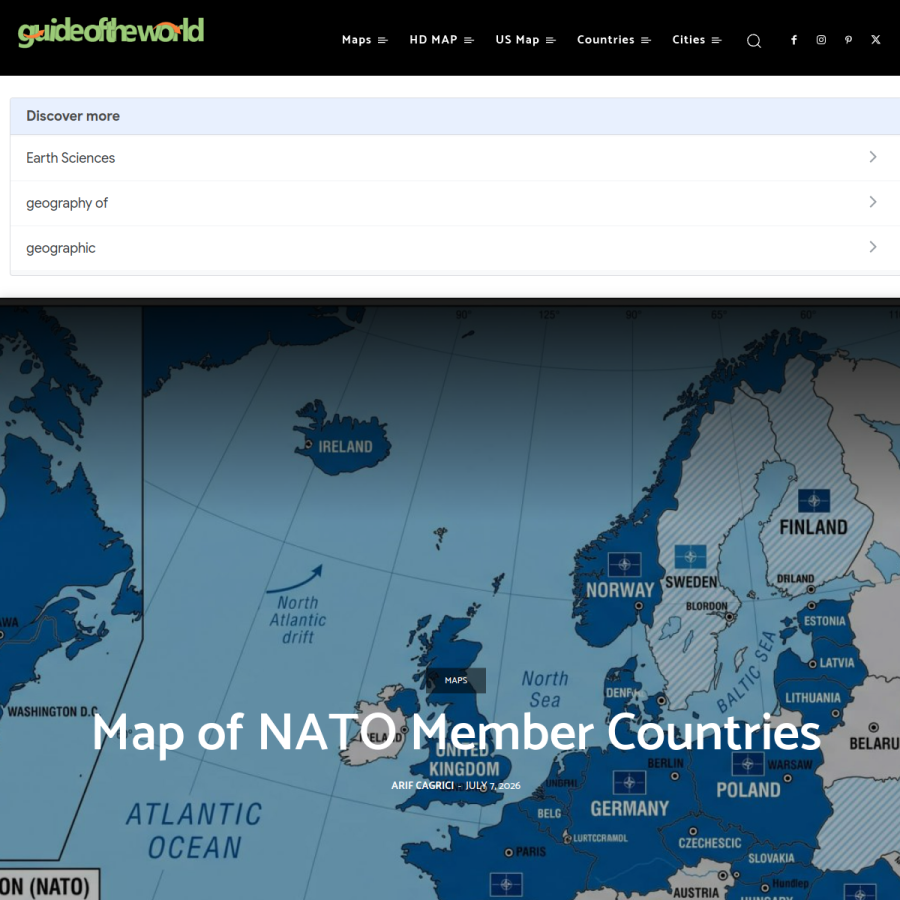
Task: Expand the lines icon beside US Map
Action: click(551, 40)
